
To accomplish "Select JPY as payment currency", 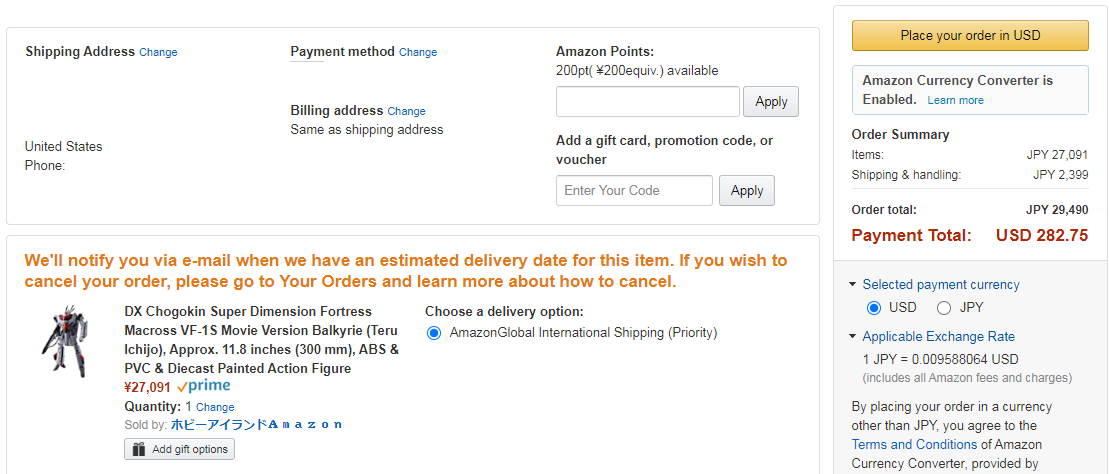I will coord(943,308).
